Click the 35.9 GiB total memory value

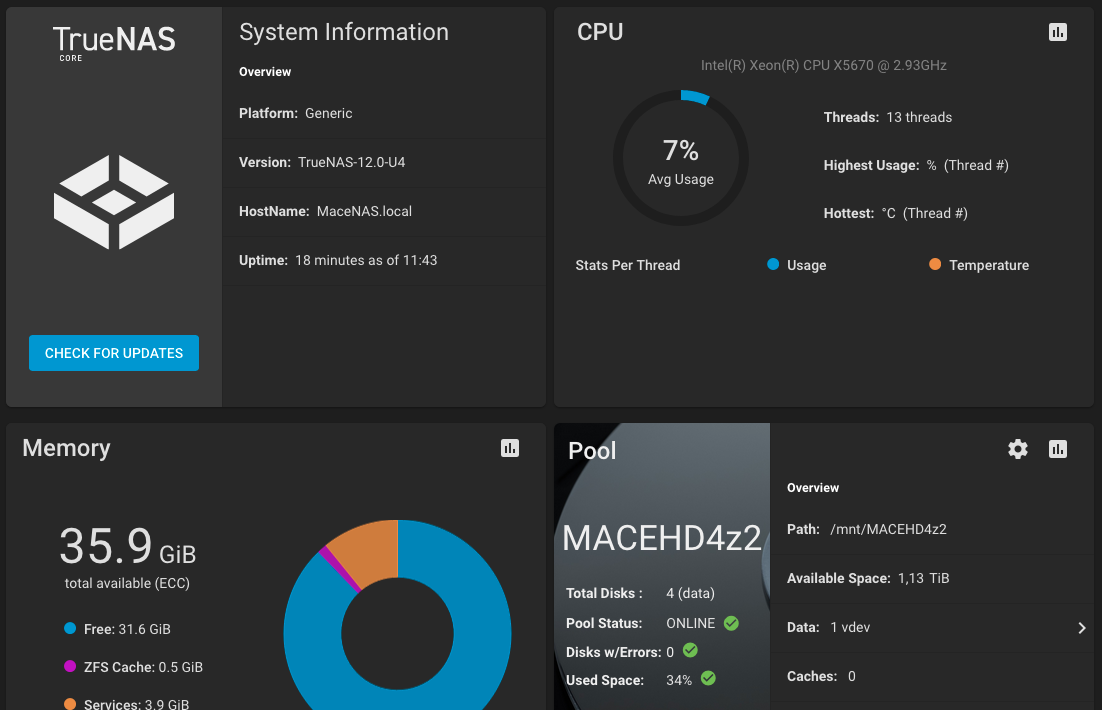tap(127, 546)
